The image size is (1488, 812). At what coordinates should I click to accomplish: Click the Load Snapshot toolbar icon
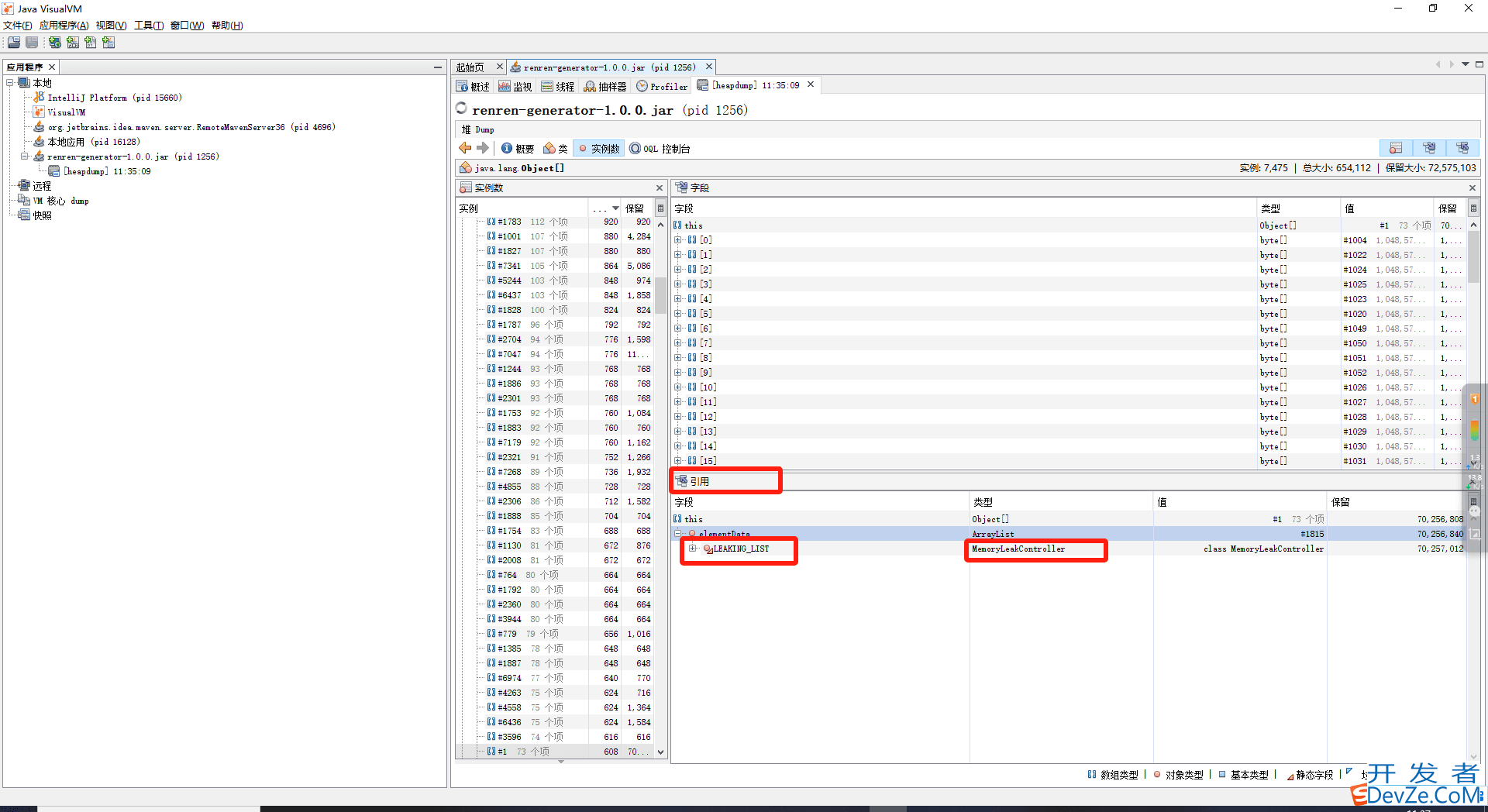click(x=14, y=43)
